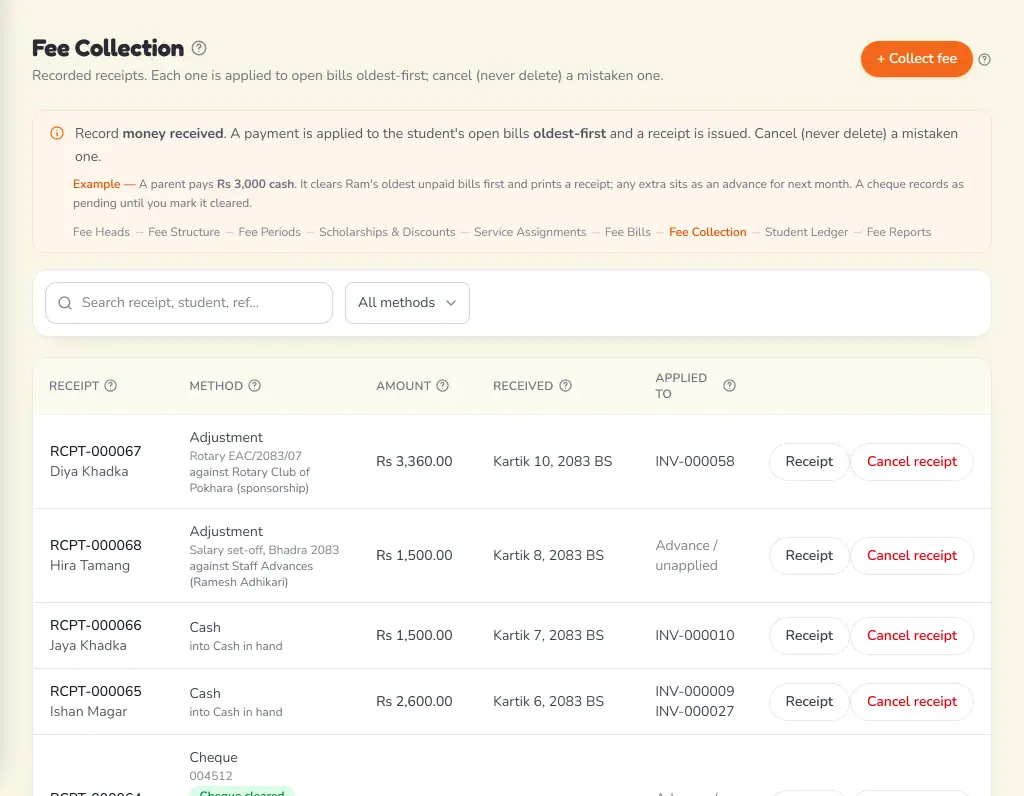This screenshot has width=1024, height=796.
Task: Click invoice INV-000009
Action: (x=695, y=692)
